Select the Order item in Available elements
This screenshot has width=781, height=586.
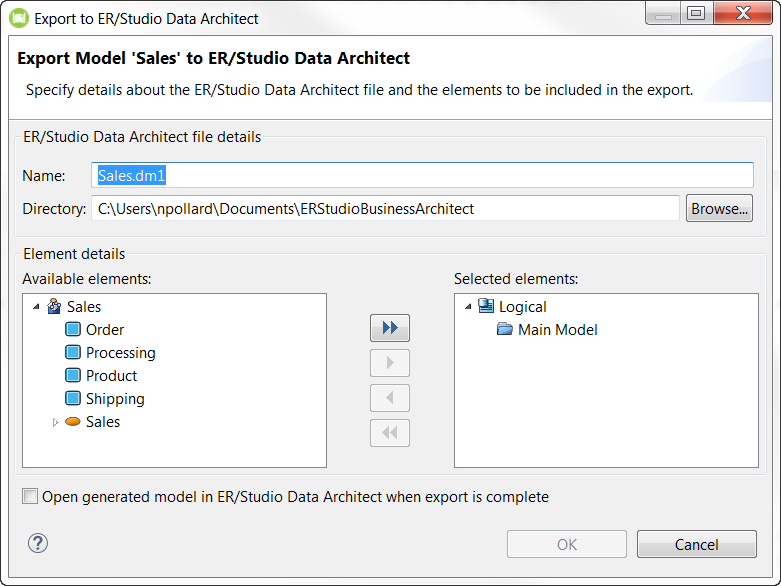tap(105, 330)
